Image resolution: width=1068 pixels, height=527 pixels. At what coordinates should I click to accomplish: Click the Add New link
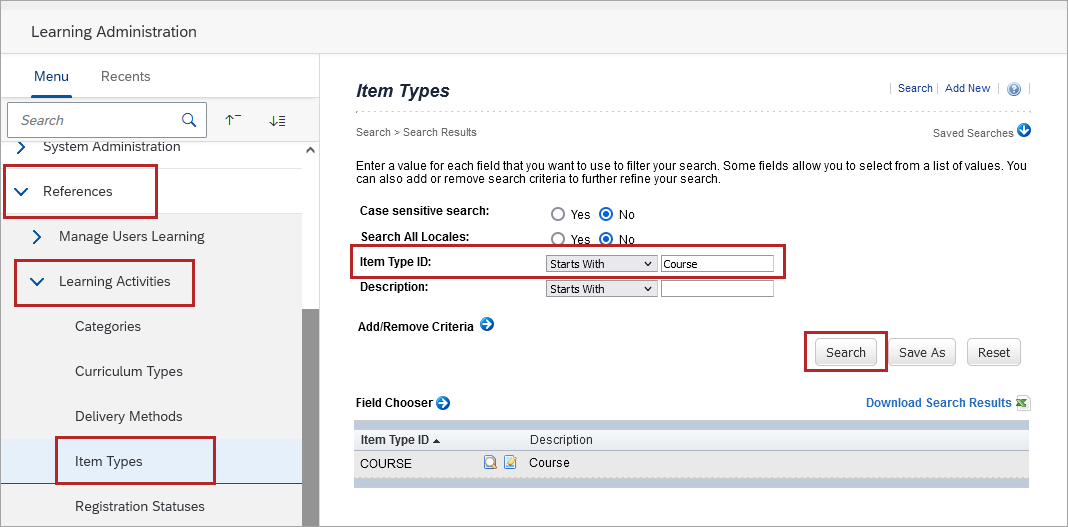click(967, 88)
